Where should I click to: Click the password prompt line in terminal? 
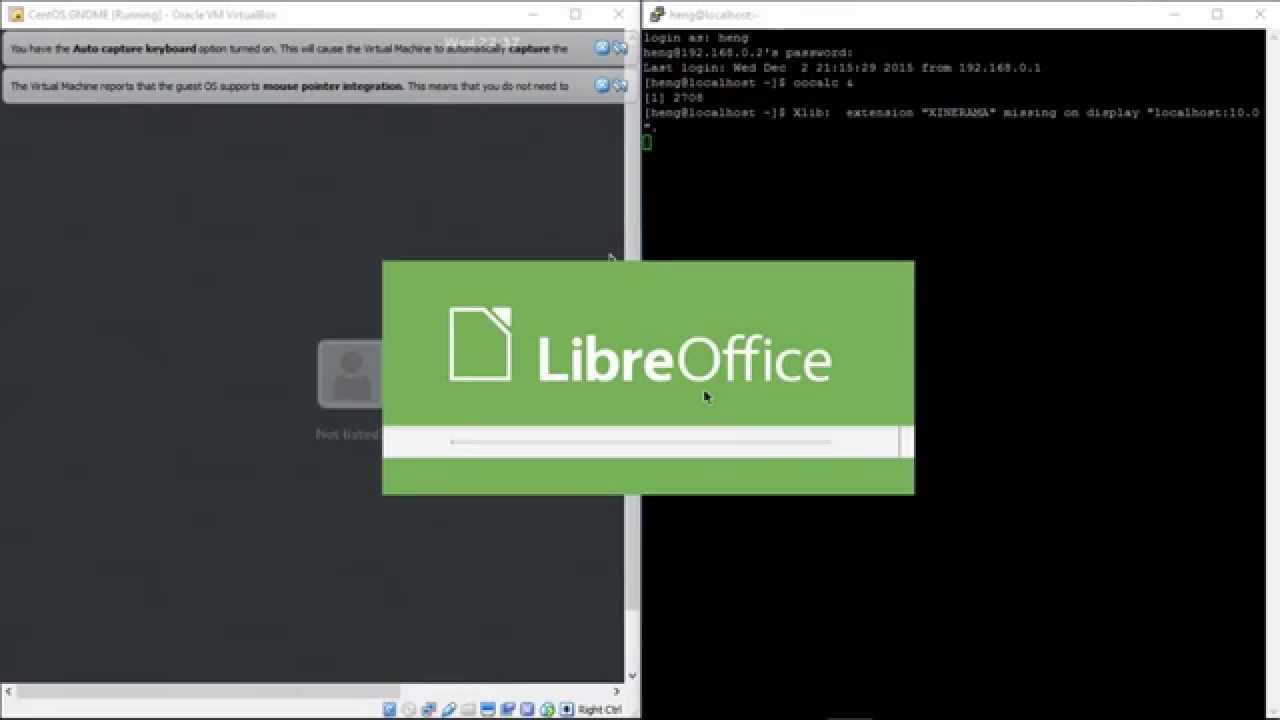click(x=749, y=53)
